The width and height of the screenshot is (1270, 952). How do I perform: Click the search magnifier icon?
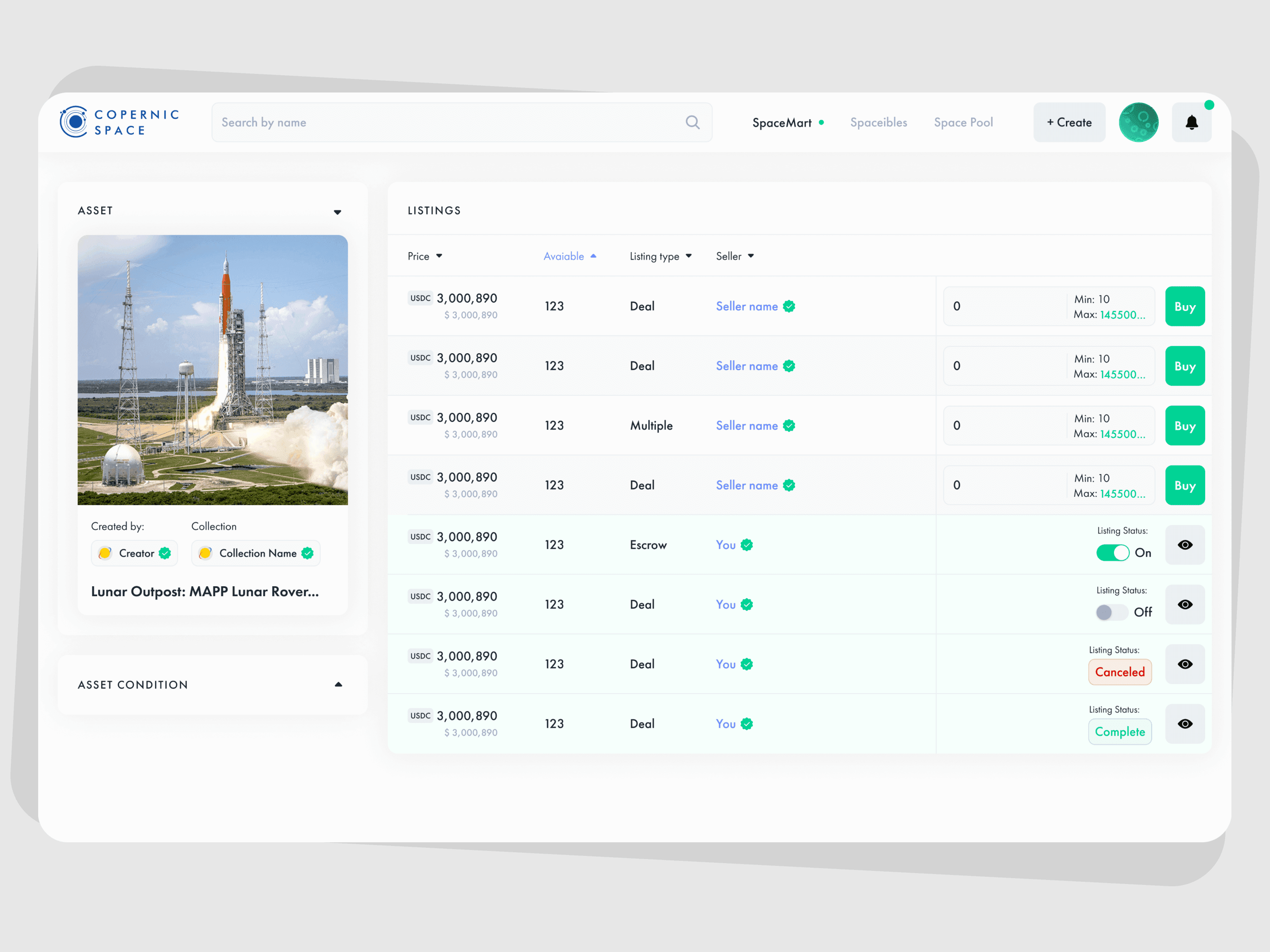click(x=693, y=122)
